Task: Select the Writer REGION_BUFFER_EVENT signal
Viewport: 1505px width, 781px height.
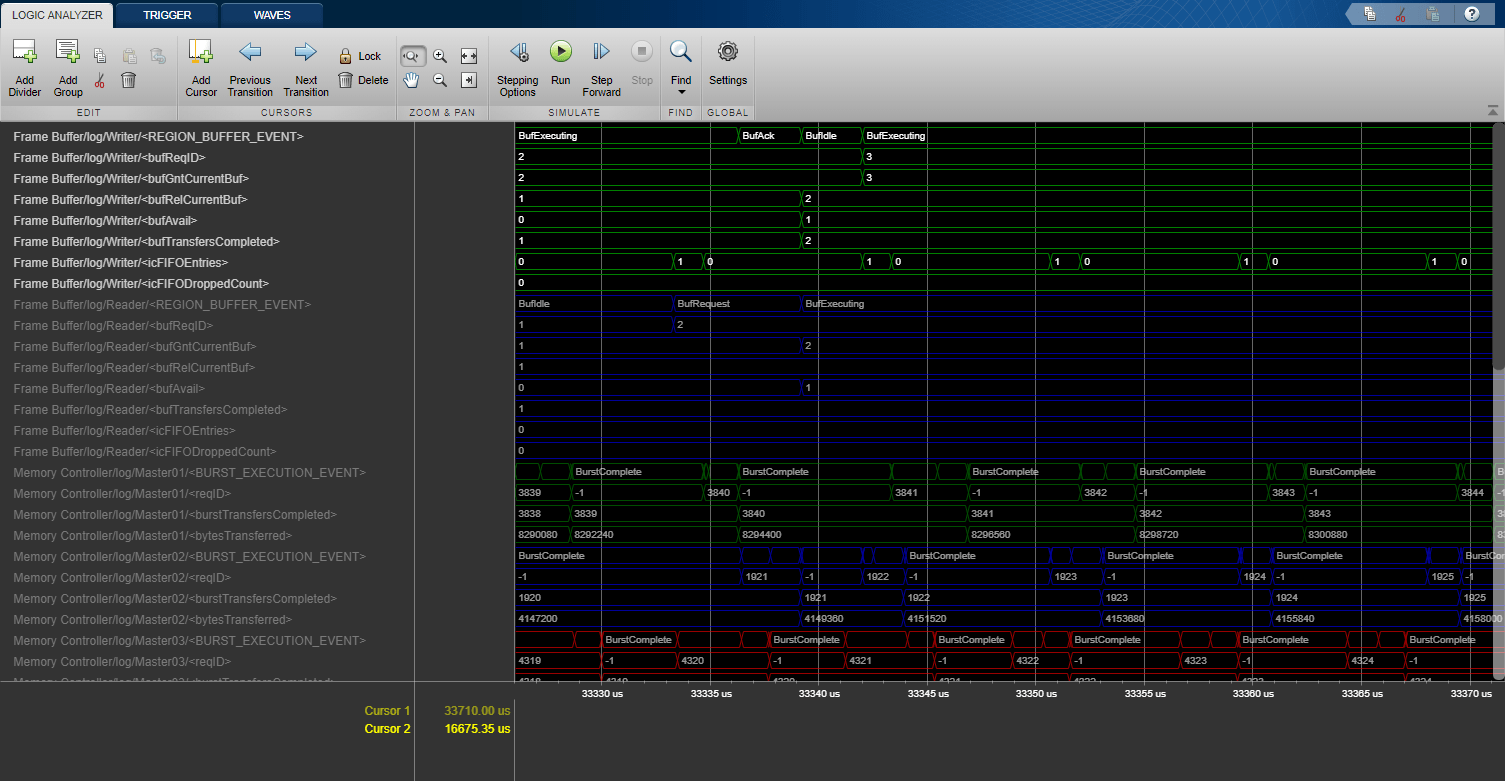Action: (x=159, y=136)
